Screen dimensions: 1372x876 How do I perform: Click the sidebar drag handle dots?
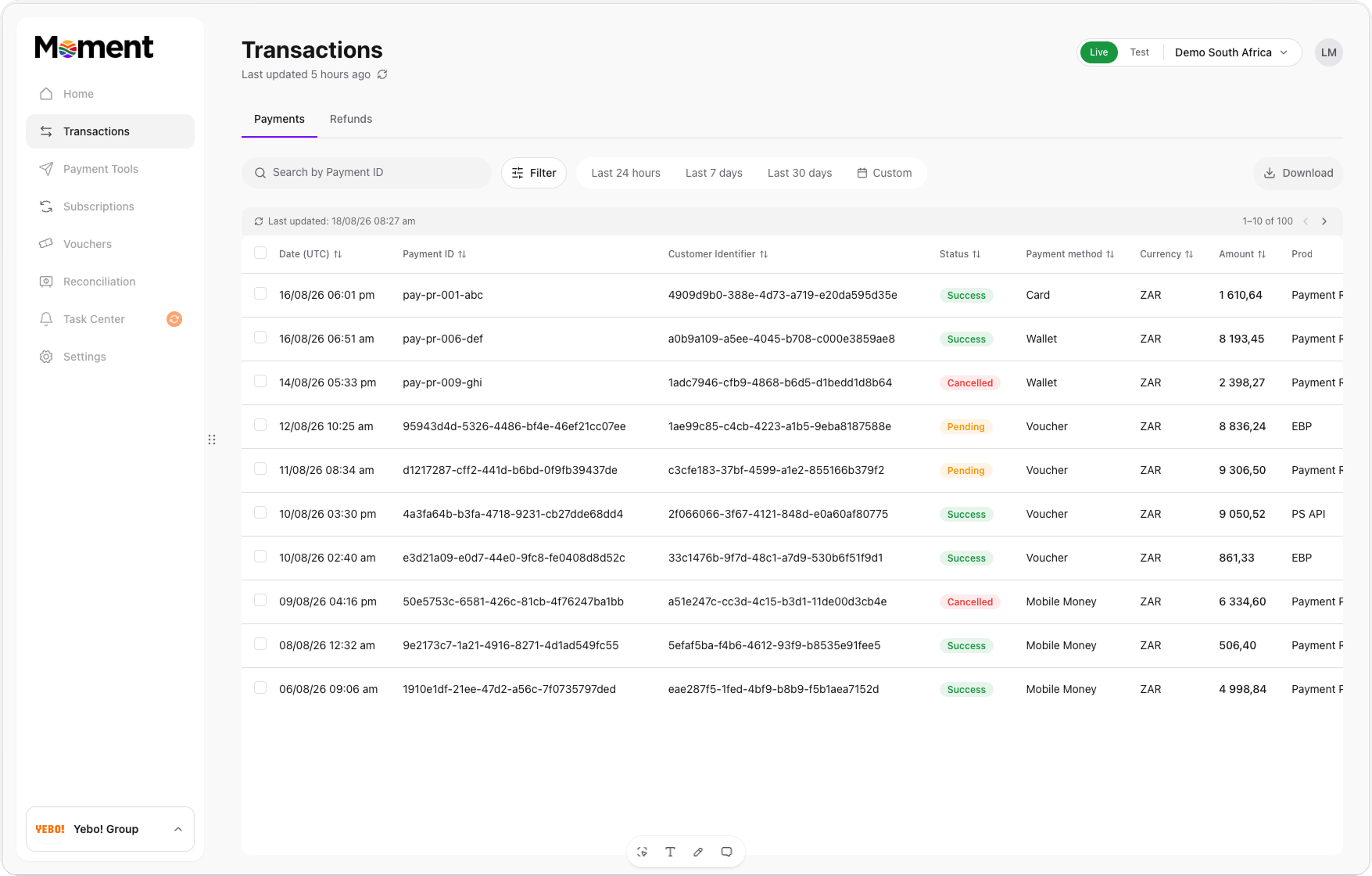tap(212, 440)
